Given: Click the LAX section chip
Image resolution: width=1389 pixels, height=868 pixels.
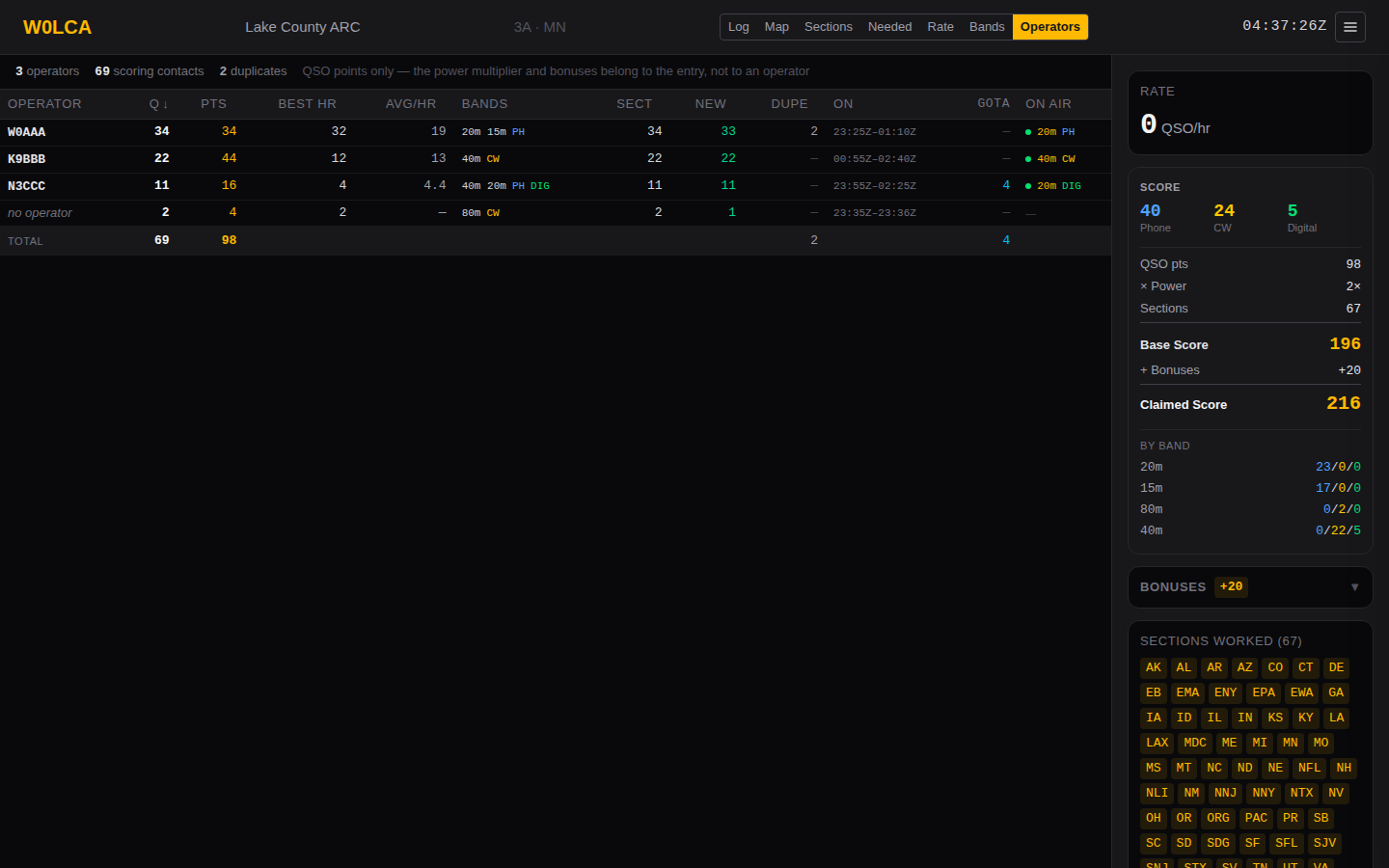Looking at the screenshot, I should tap(1157, 743).
